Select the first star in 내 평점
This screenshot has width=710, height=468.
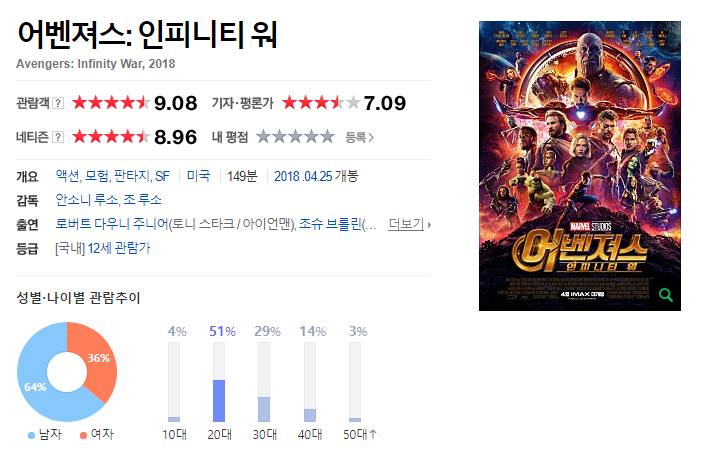[x=264, y=137]
